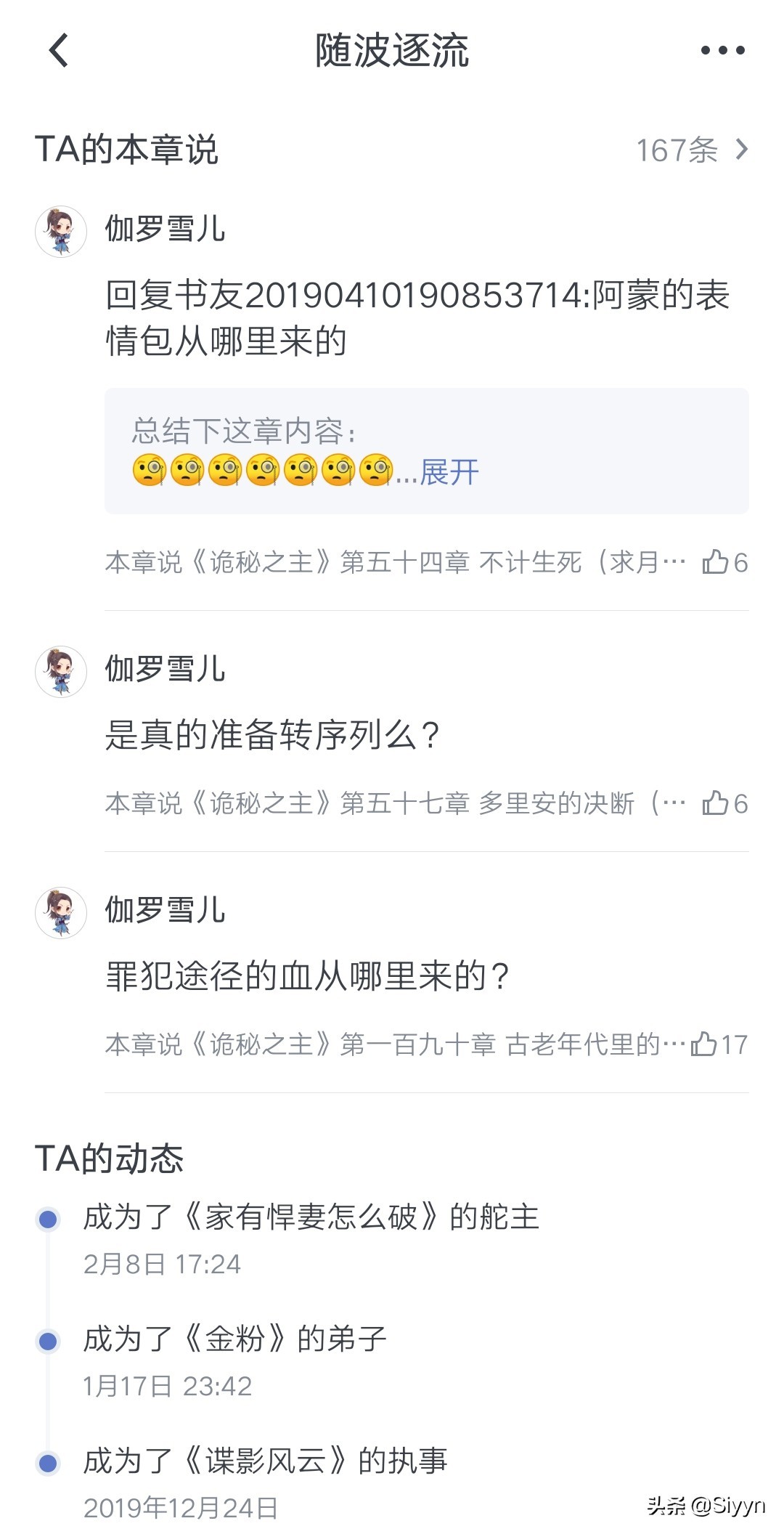Like the 罪犯途径的血 comment
The image size is (784, 1534).
coord(718,1044)
